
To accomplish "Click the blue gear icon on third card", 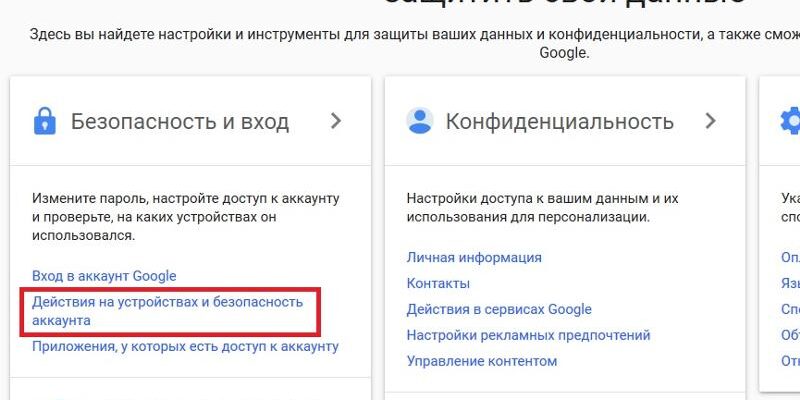I will (790, 121).
